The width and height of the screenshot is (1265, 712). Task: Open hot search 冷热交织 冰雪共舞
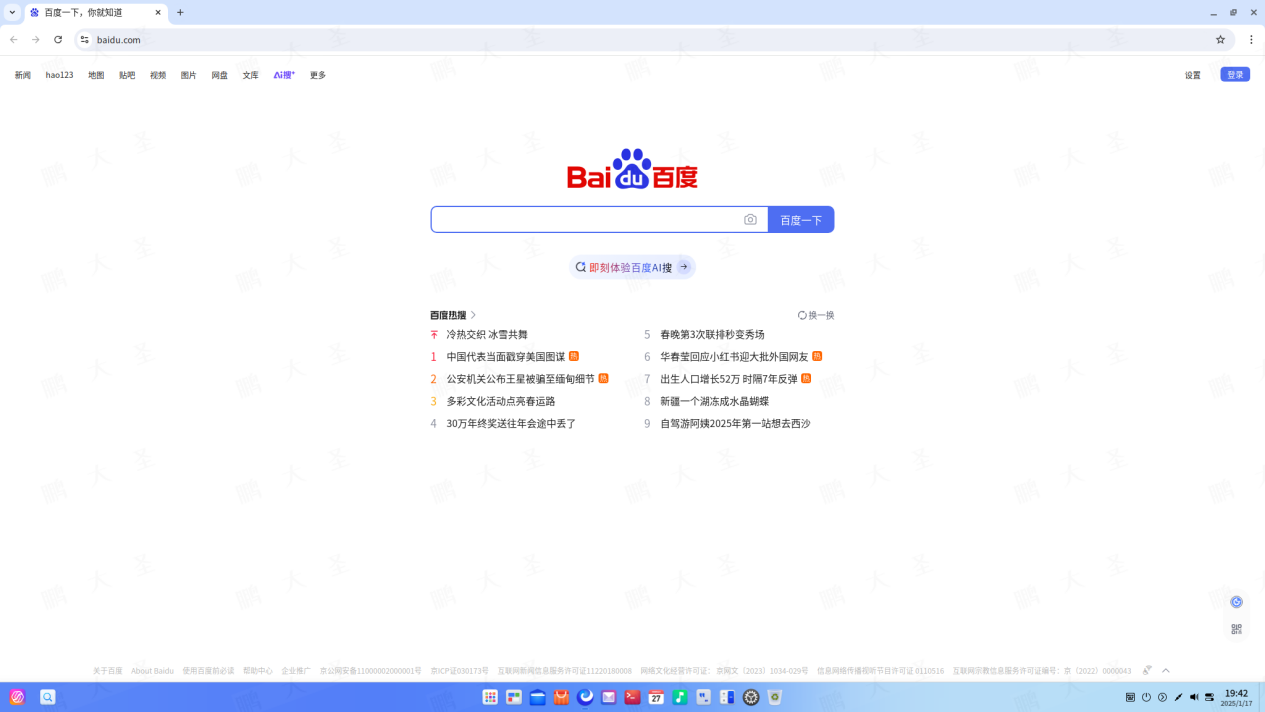pyautogui.click(x=487, y=335)
